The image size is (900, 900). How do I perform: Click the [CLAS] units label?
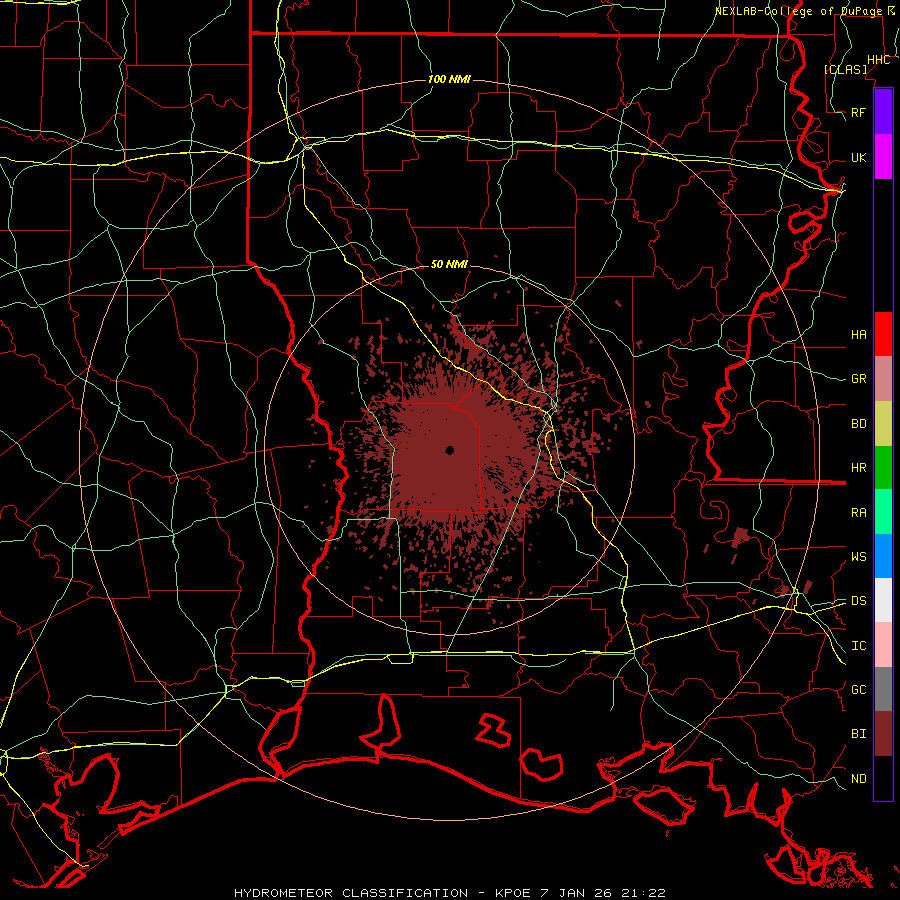845,69
